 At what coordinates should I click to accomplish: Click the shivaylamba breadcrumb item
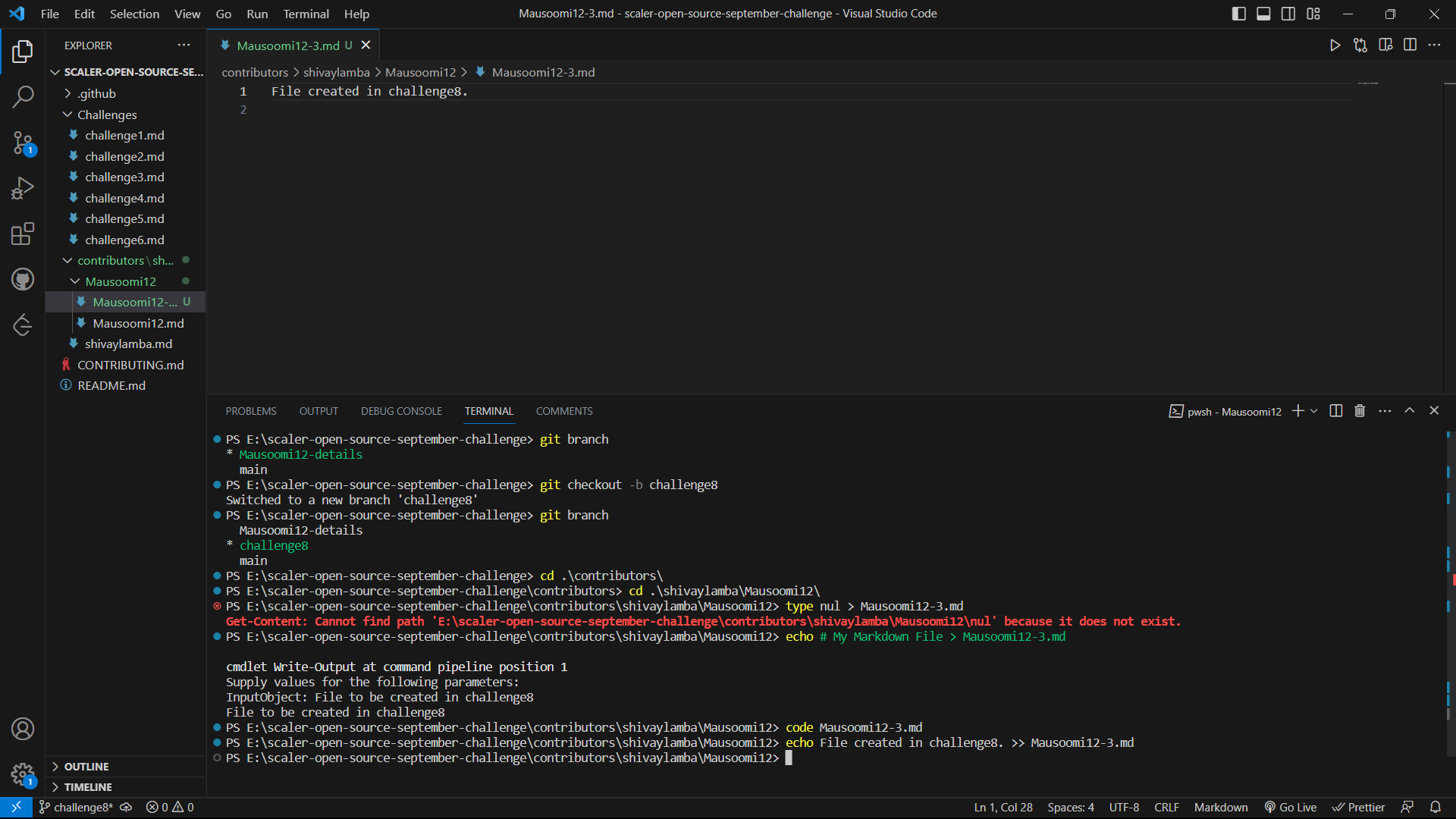click(x=336, y=72)
